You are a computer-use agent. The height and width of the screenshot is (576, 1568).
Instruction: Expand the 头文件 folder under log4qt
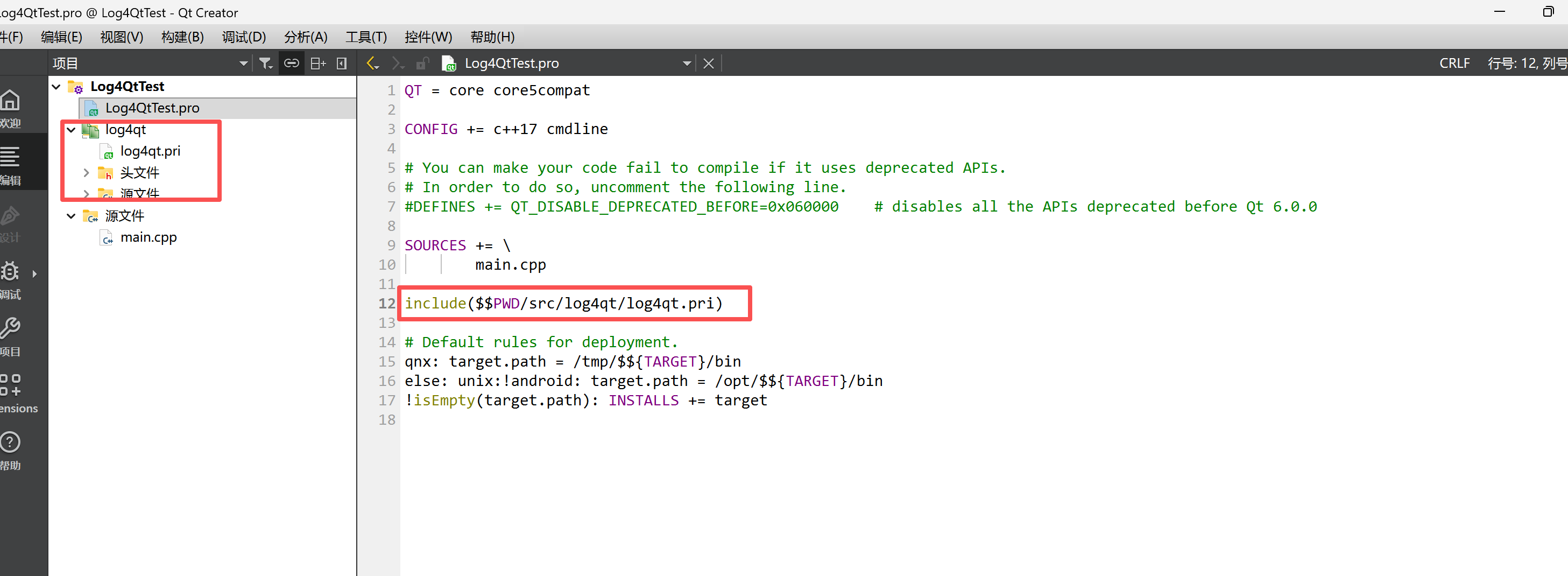[x=86, y=173]
